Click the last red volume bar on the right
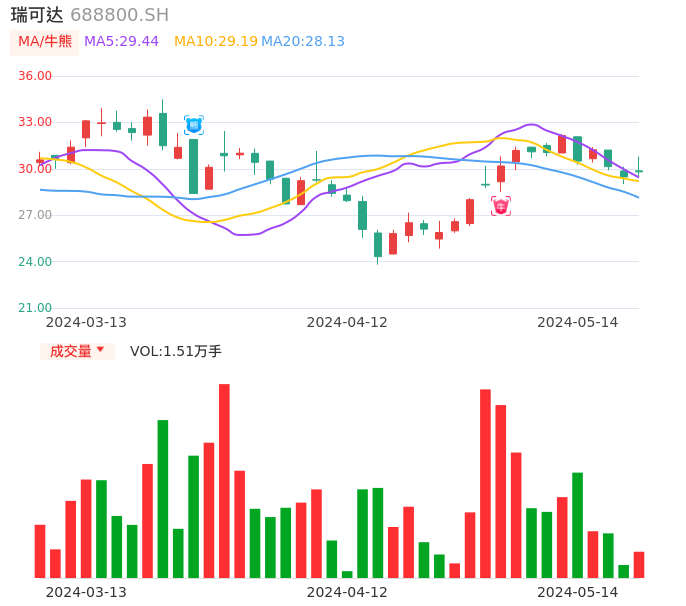 coord(639,564)
